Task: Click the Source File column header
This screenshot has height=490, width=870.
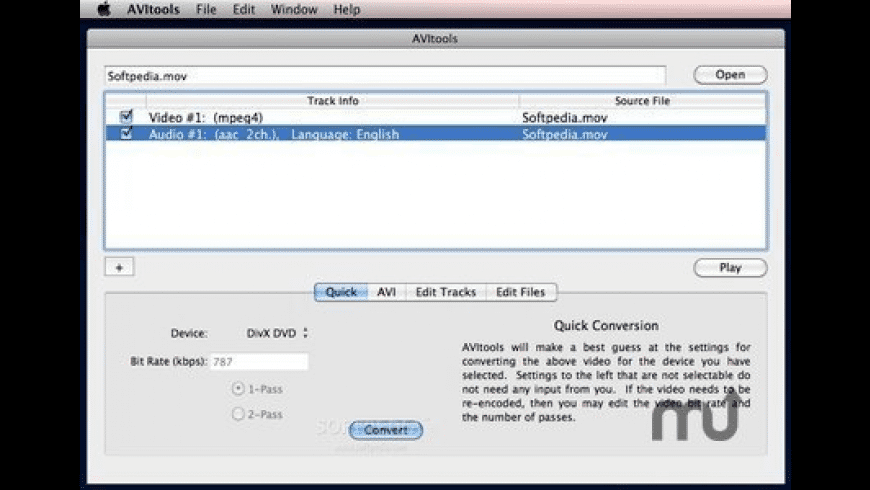Action: point(643,100)
